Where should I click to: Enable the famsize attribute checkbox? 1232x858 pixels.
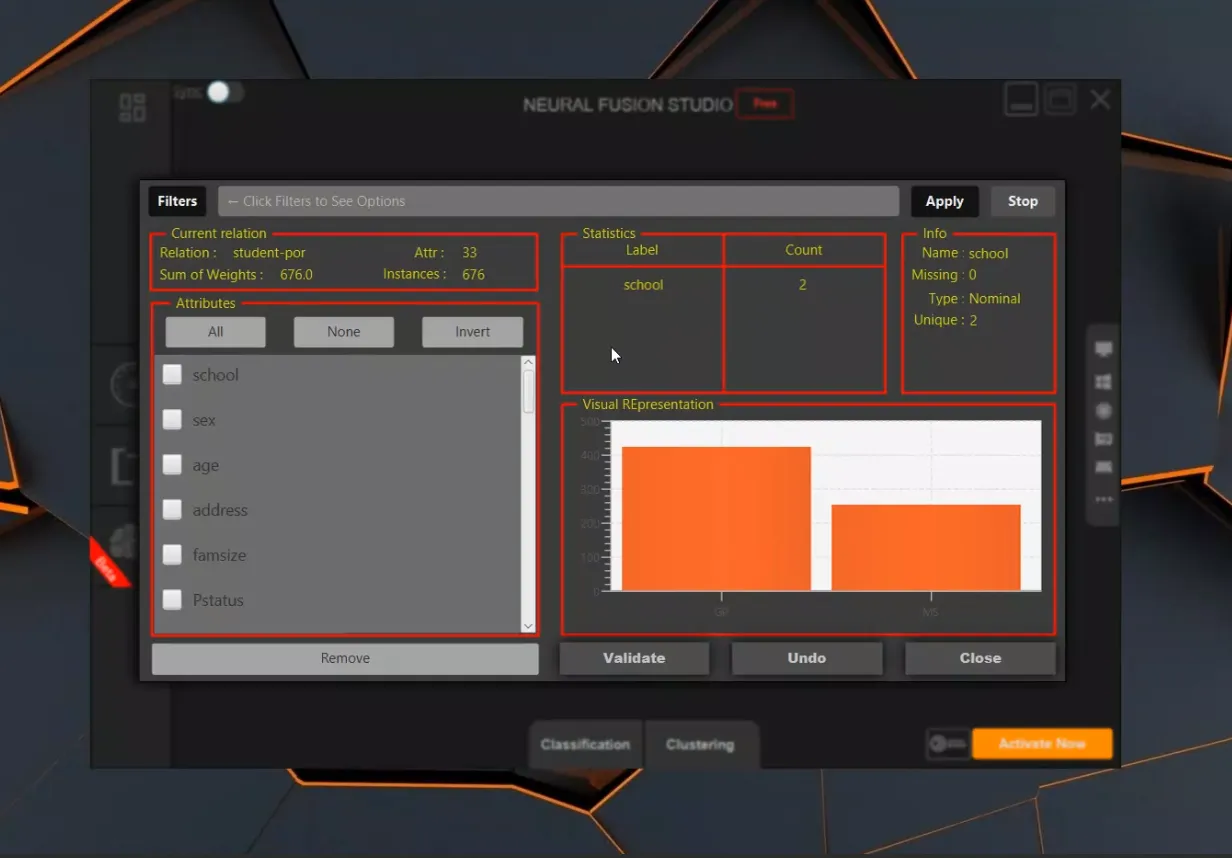coord(172,554)
